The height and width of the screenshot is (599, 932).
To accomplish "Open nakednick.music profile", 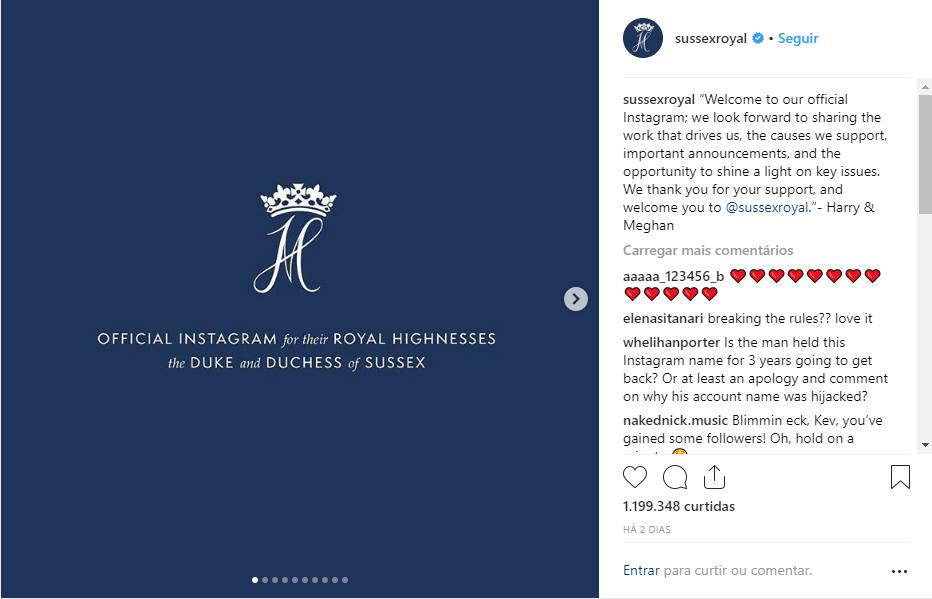I will 675,421.
